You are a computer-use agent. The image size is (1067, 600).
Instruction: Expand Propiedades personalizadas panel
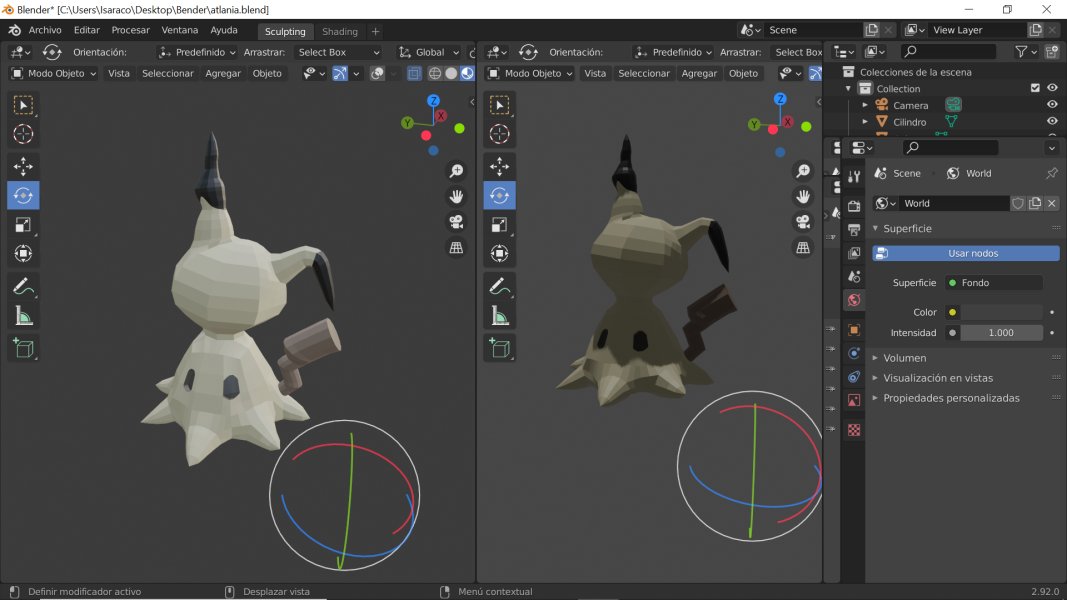click(951, 398)
